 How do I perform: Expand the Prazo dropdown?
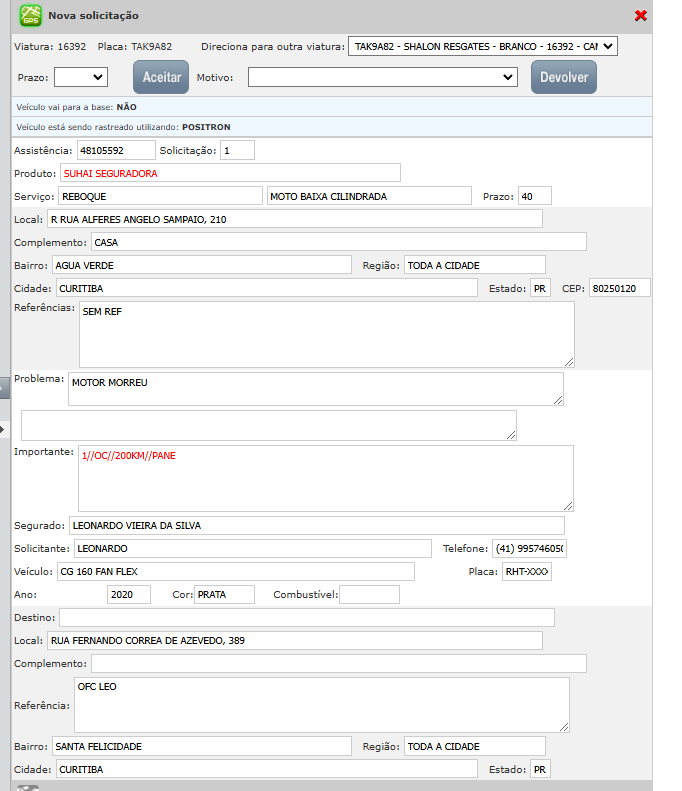(x=80, y=77)
